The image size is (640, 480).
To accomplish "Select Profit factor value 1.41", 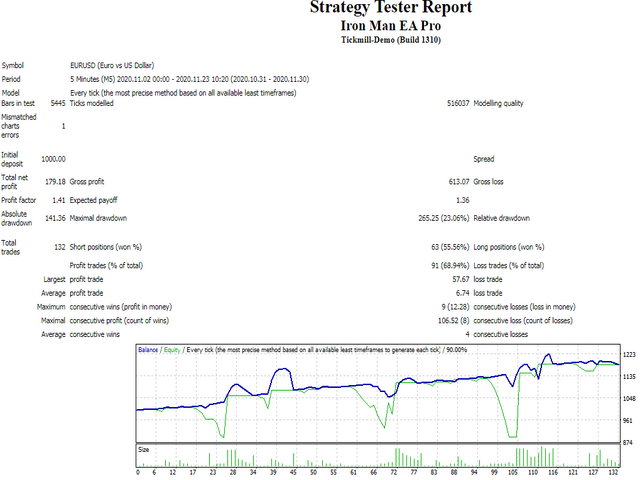I will pyautogui.click(x=59, y=200).
